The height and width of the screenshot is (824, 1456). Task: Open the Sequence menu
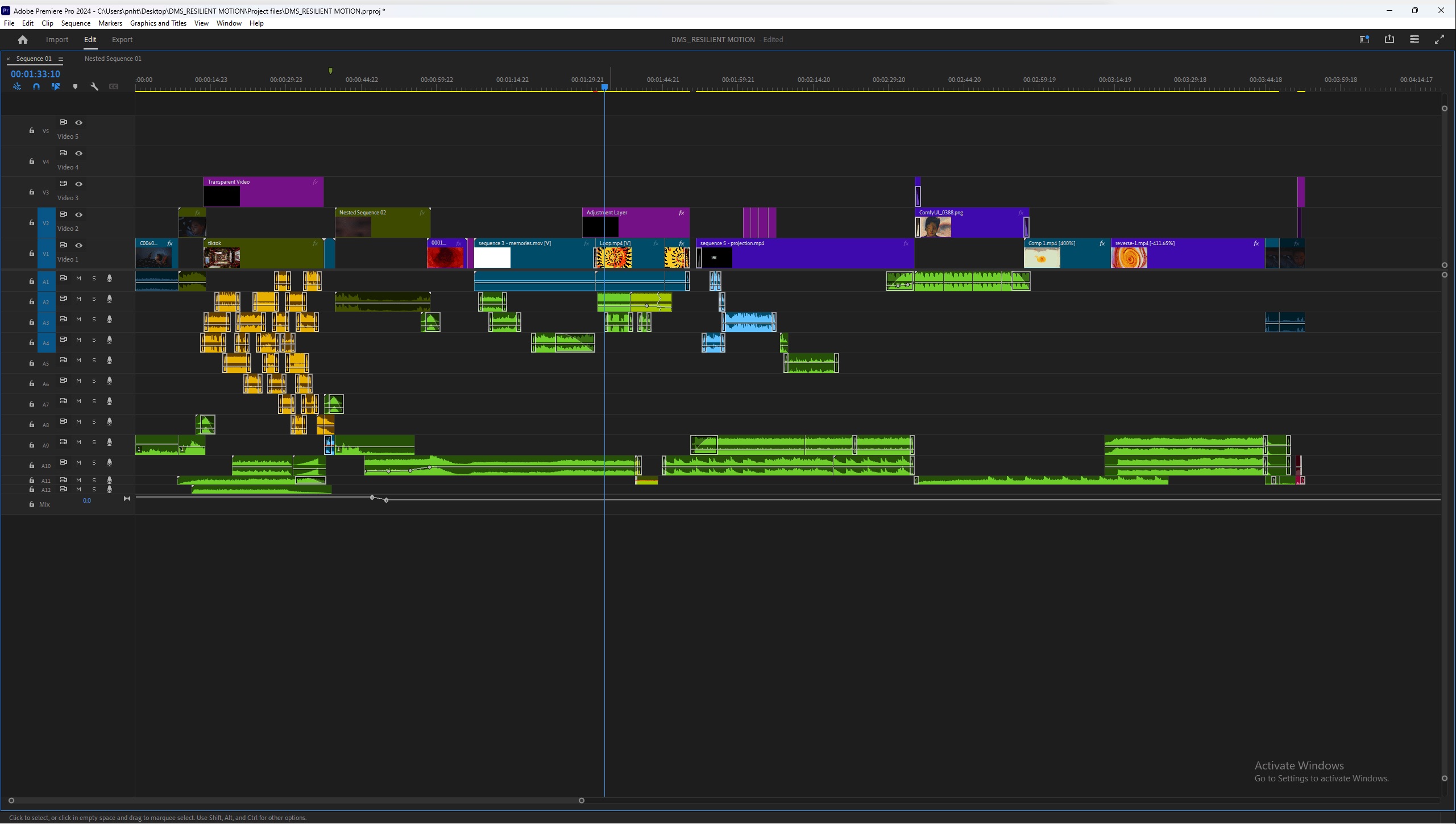point(76,23)
